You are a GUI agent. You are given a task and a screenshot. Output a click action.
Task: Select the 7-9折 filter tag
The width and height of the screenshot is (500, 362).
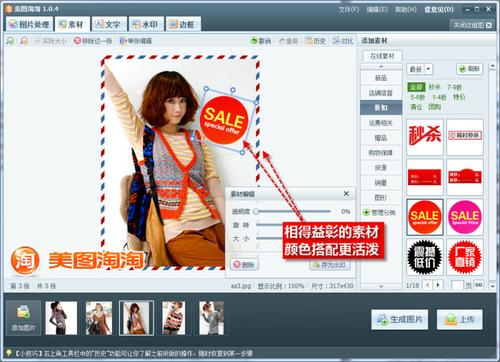455,87
